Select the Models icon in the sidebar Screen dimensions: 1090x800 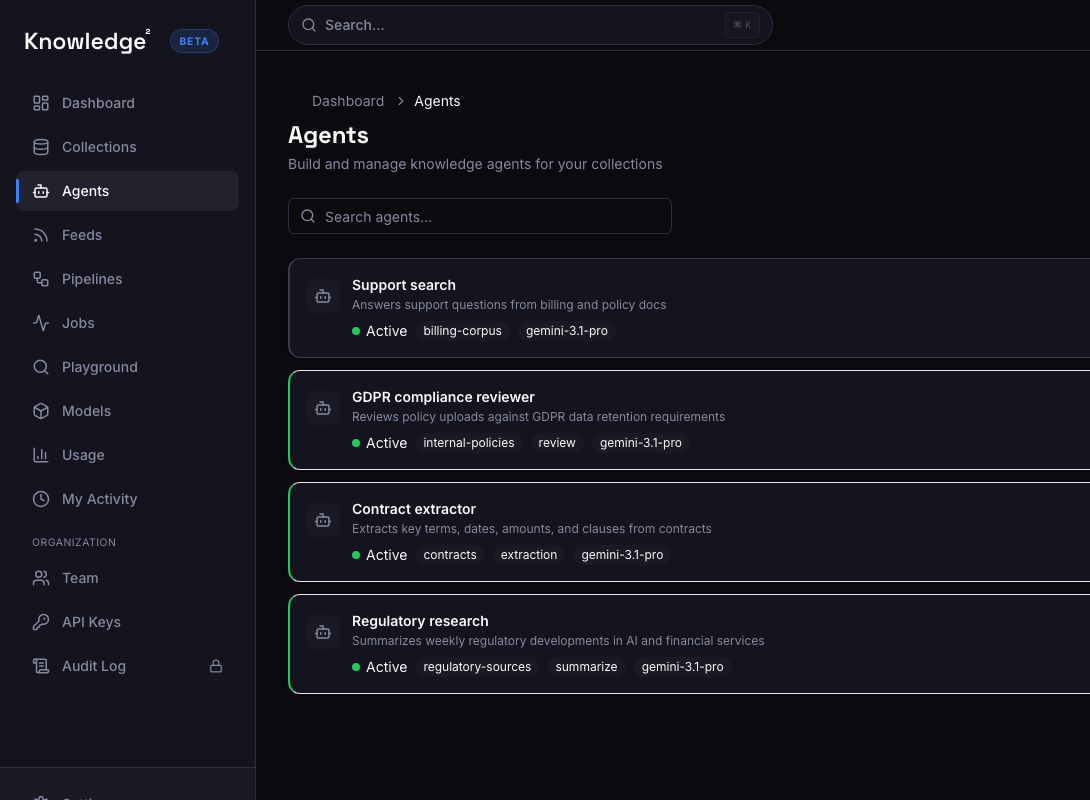[41, 411]
